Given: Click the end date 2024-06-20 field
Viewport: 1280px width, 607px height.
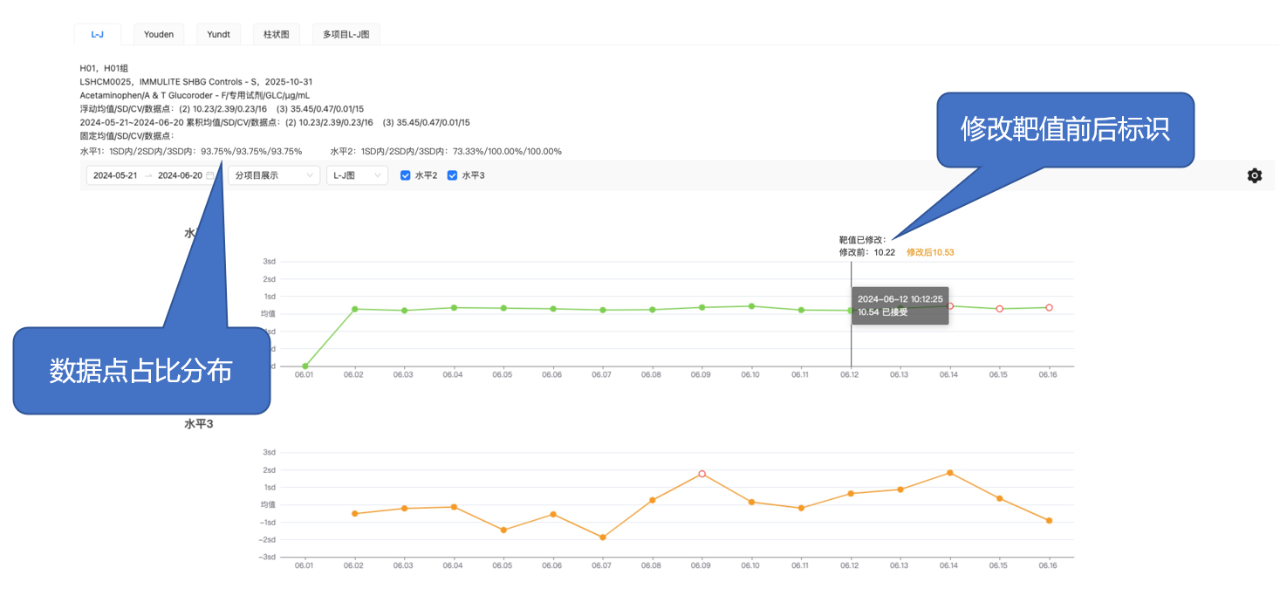Looking at the screenshot, I should pos(180,176).
